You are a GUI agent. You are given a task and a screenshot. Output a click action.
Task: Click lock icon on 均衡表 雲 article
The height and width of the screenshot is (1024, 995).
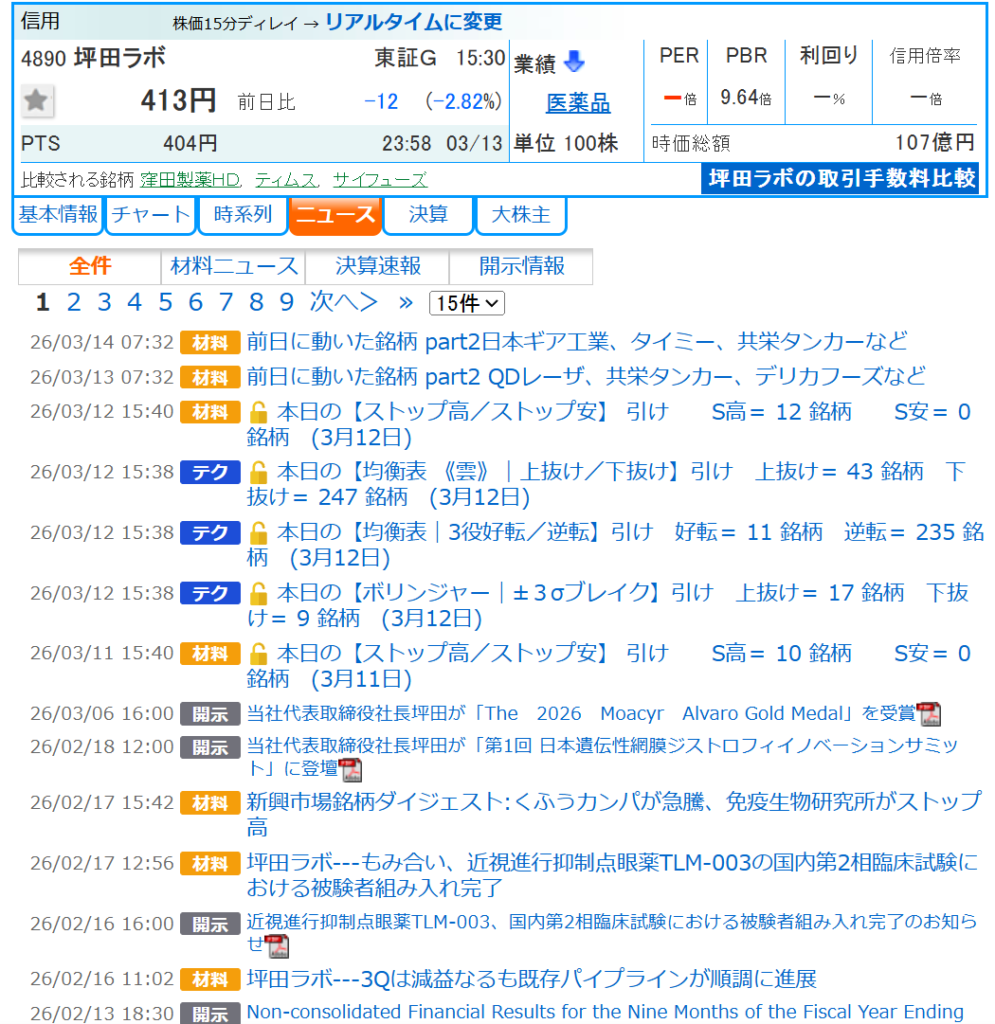258,472
